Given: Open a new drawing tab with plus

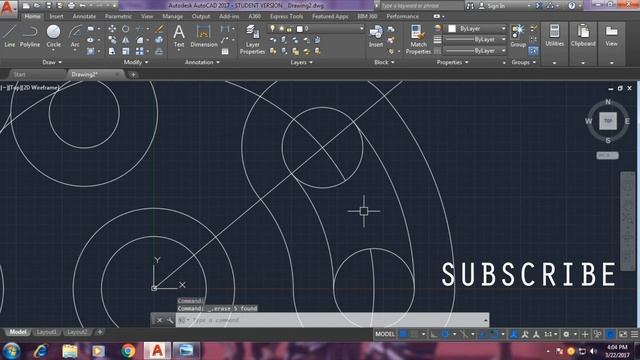Looking at the screenshot, I should (133, 75).
